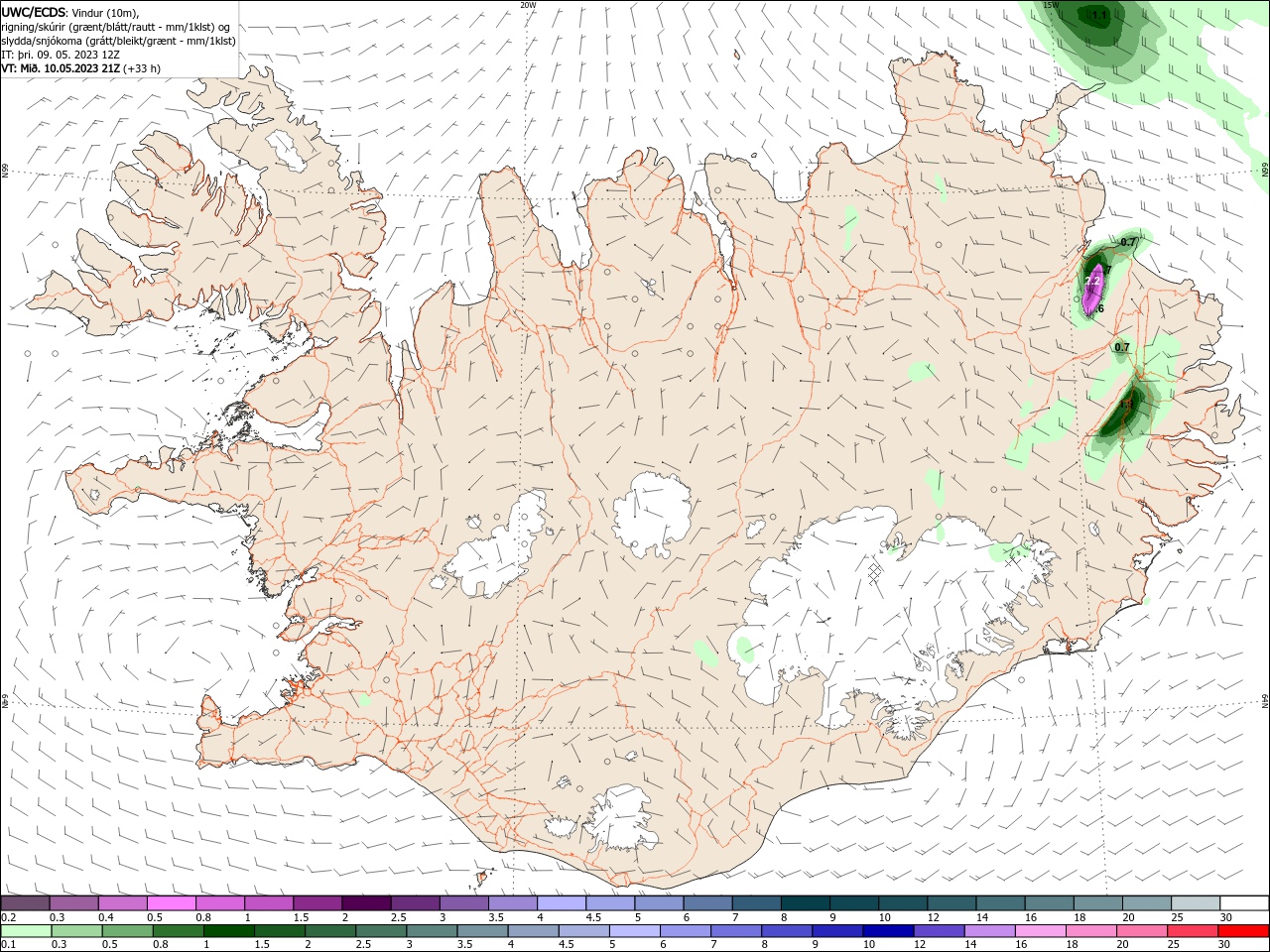Click the gray-blue 3.5 swatch in the rain scale
This screenshot has width=1270, height=952.
click(x=481, y=931)
